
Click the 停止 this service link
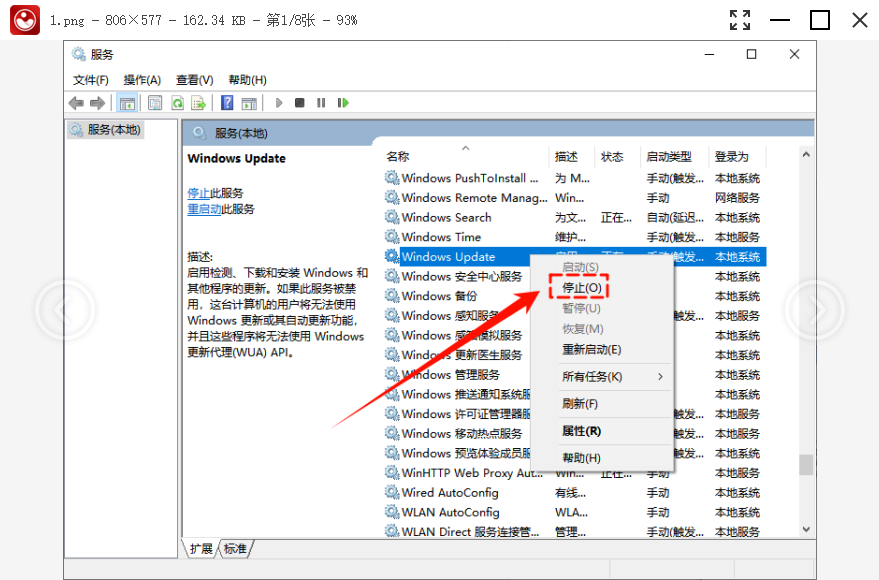click(x=198, y=193)
